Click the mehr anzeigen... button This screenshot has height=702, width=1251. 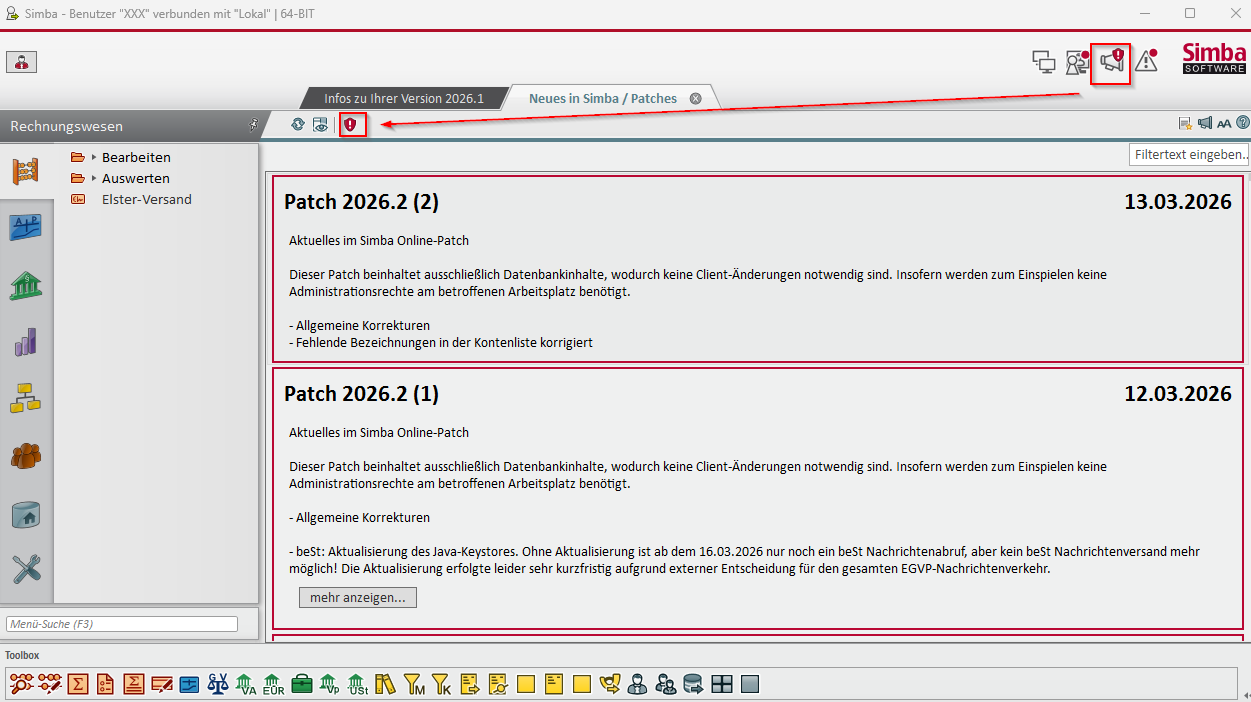pos(357,598)
